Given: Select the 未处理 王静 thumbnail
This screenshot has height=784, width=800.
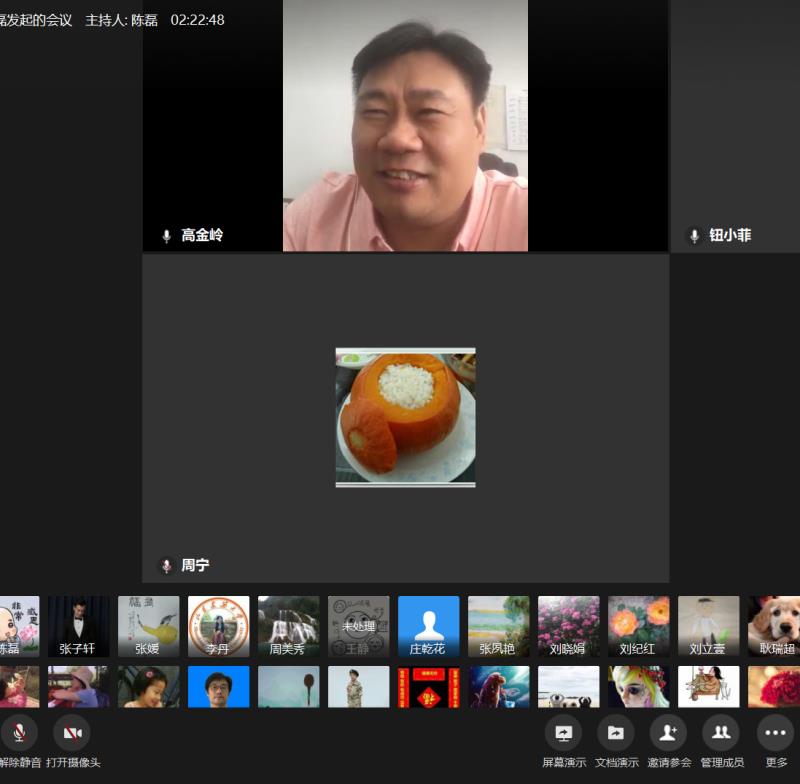Looking at the screenshot, I should point(358,626).
